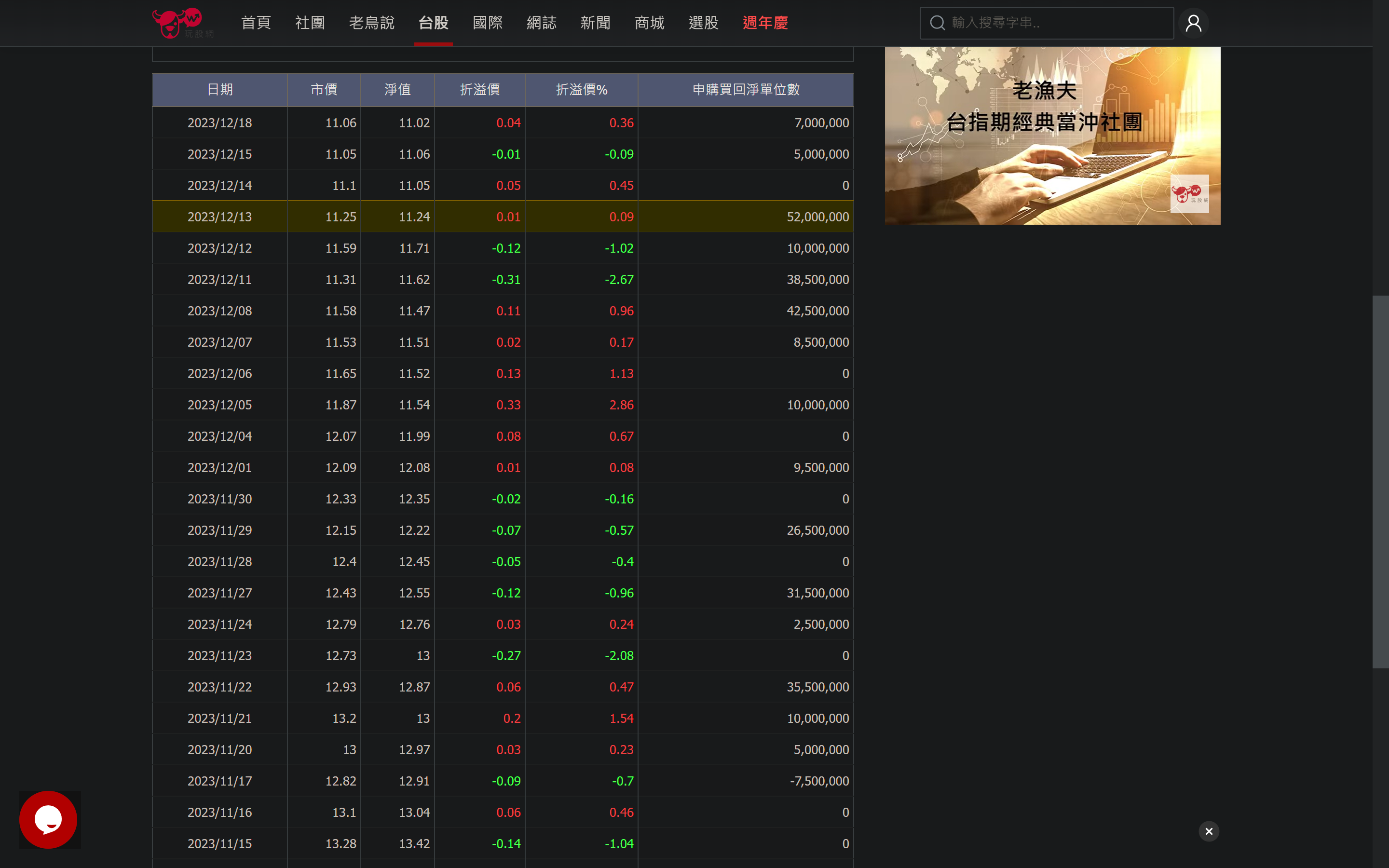Click the 1.54 premium percent value
The width and height of the screenshot is (1389, 868).
click(x=621, y=718)
